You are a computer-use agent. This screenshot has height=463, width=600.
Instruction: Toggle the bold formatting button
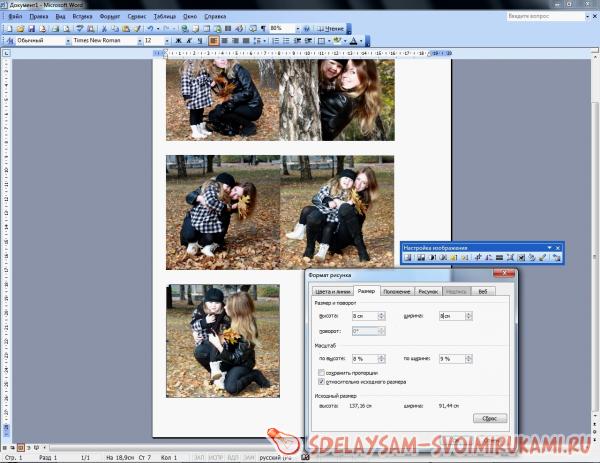[174, 41]
